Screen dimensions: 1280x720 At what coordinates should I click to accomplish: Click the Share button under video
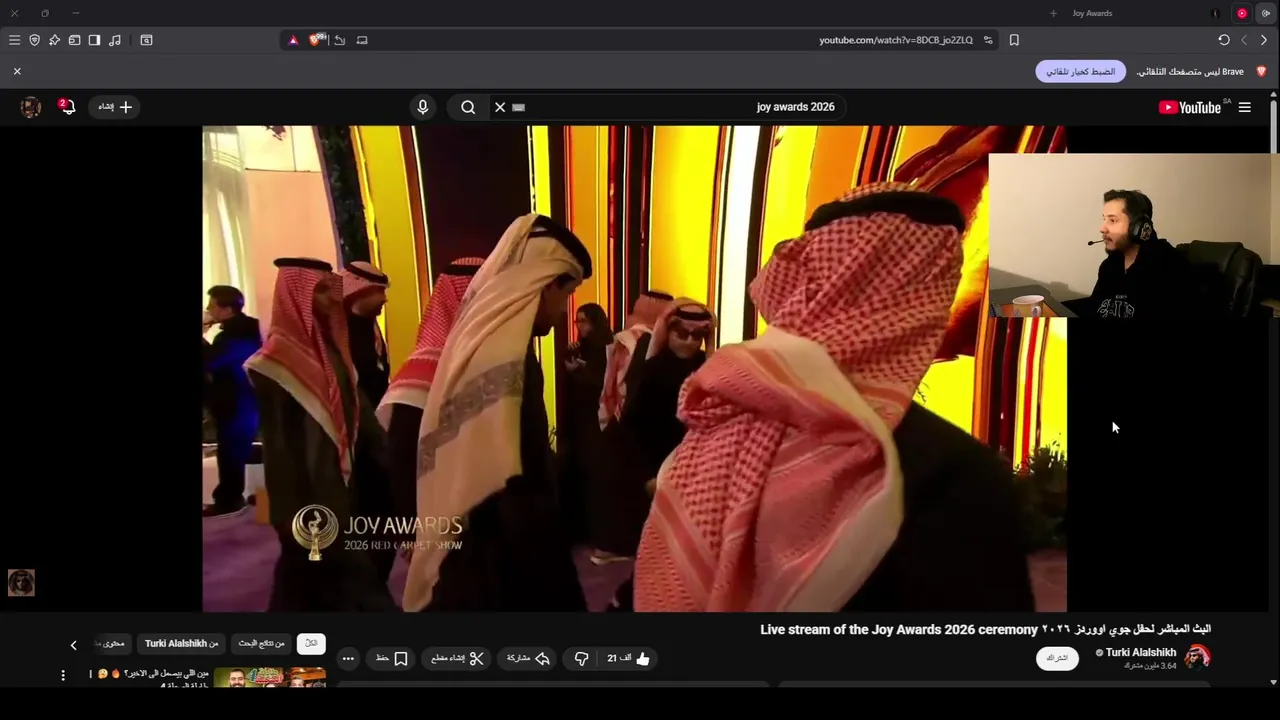[528, 658]
